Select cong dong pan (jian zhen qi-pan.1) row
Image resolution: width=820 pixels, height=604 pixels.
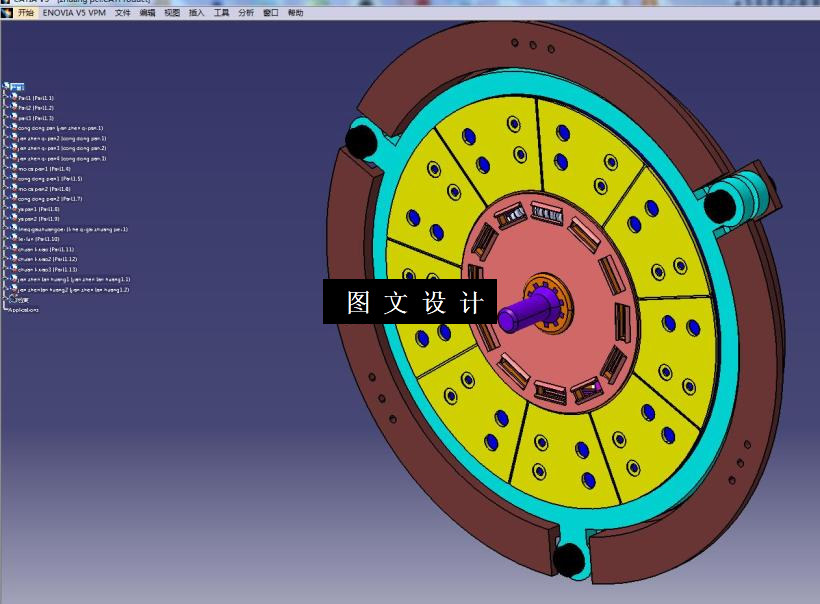click(x=61, y=128)
